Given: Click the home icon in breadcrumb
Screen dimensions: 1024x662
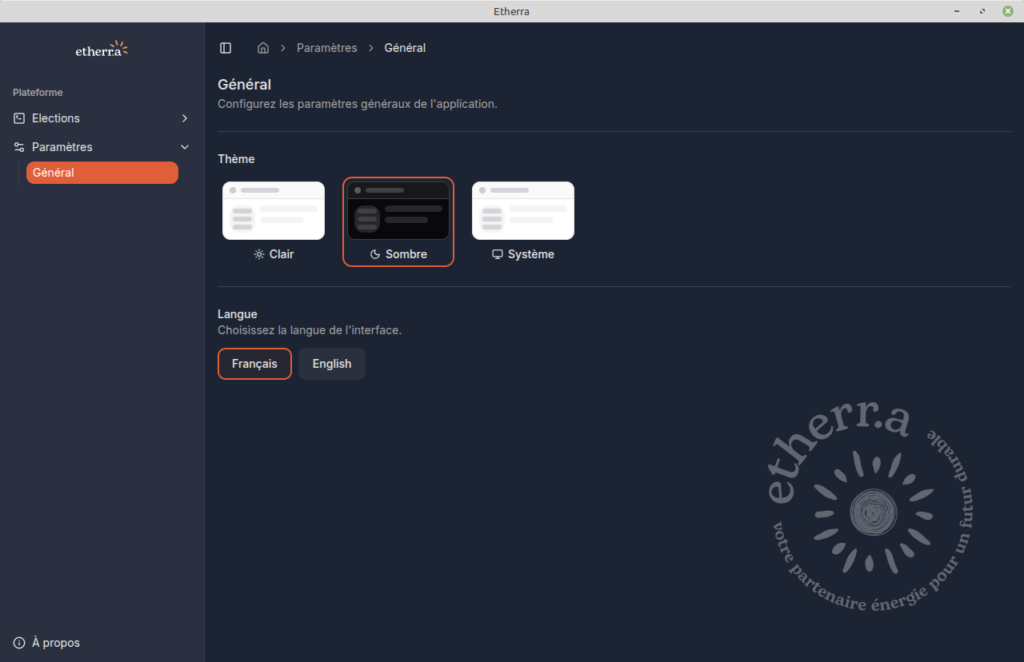Looking at the screenshot, I should [263, 48].
